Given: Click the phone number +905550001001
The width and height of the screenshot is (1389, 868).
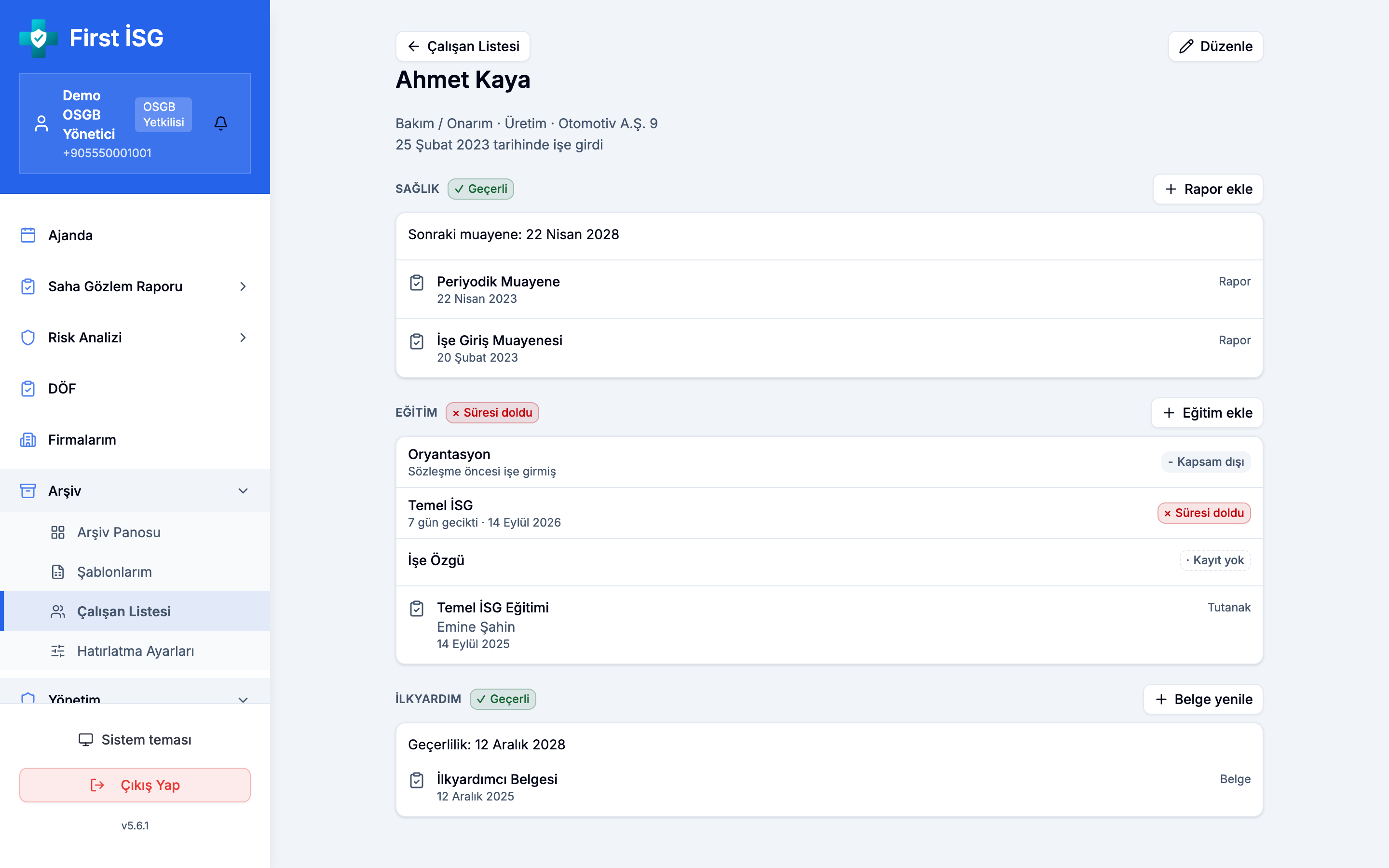Looking at the screenshot, I should (x=108, y=153).
